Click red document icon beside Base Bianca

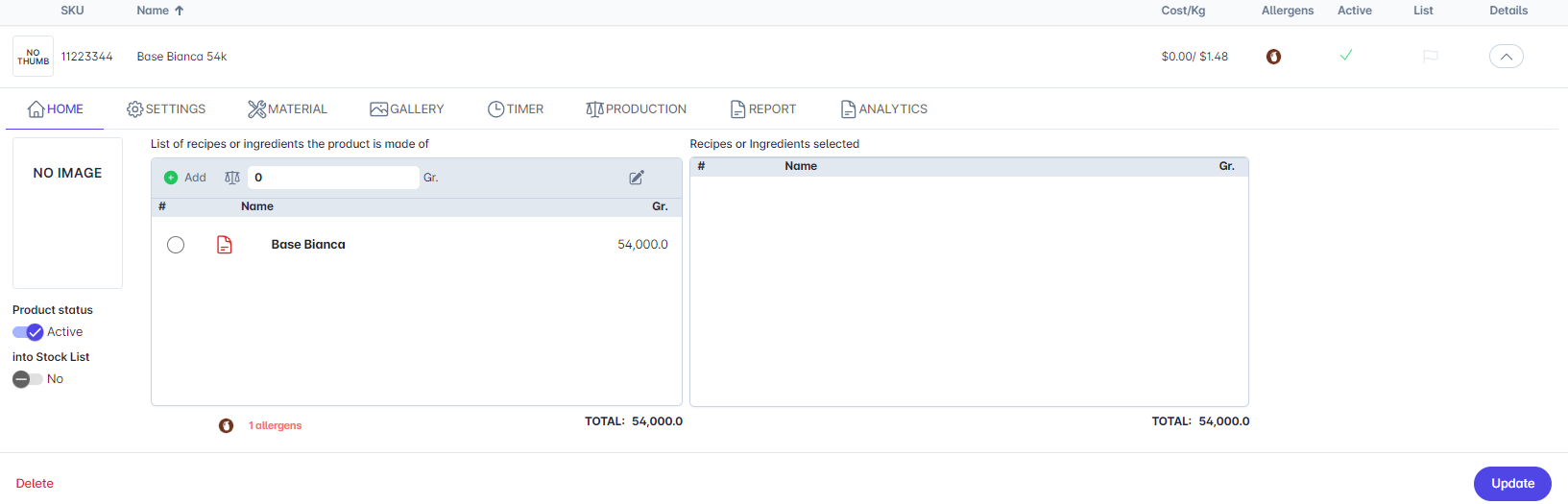point(225,245)
